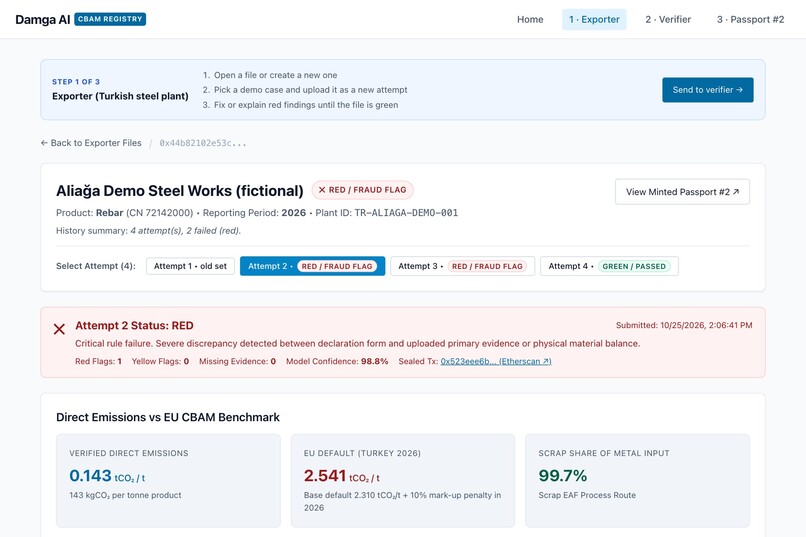Click the Select Attempt (4): label
This screenshot has height=537, width=806.
tap(96, 266)
